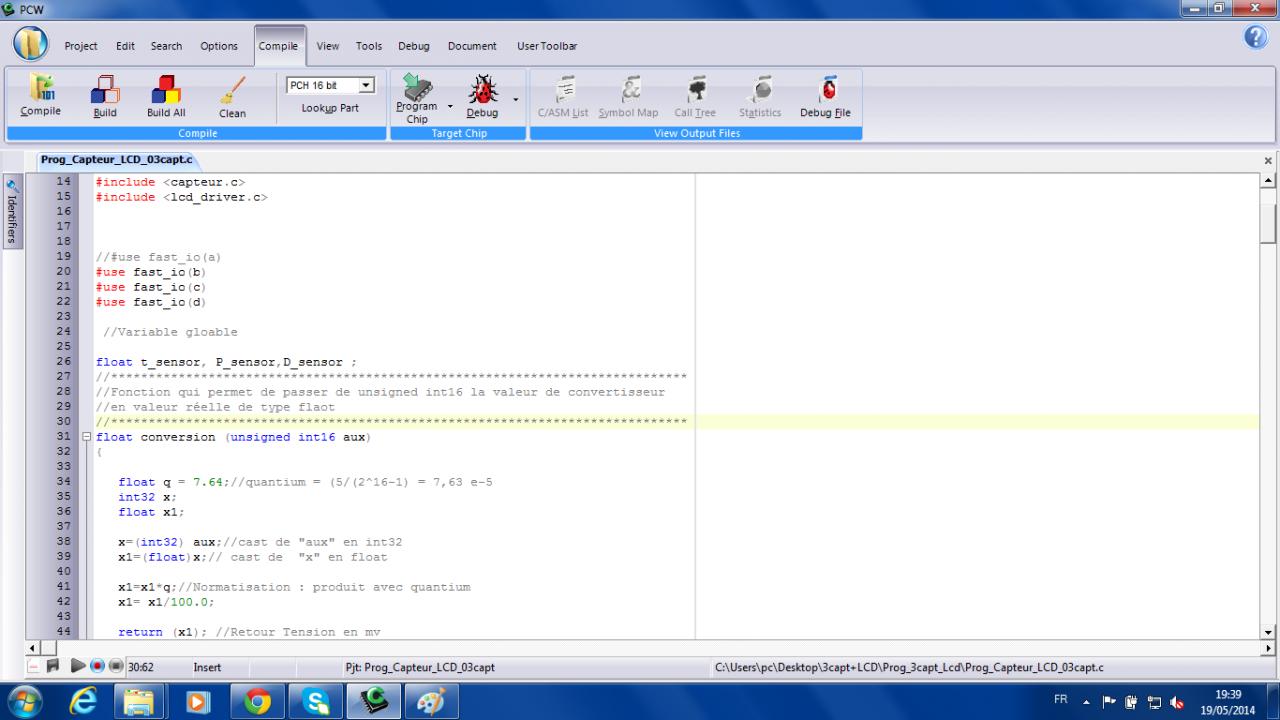Open the Action Center flag icon
Viewport: 1280px width, 720px height.
1109,701
